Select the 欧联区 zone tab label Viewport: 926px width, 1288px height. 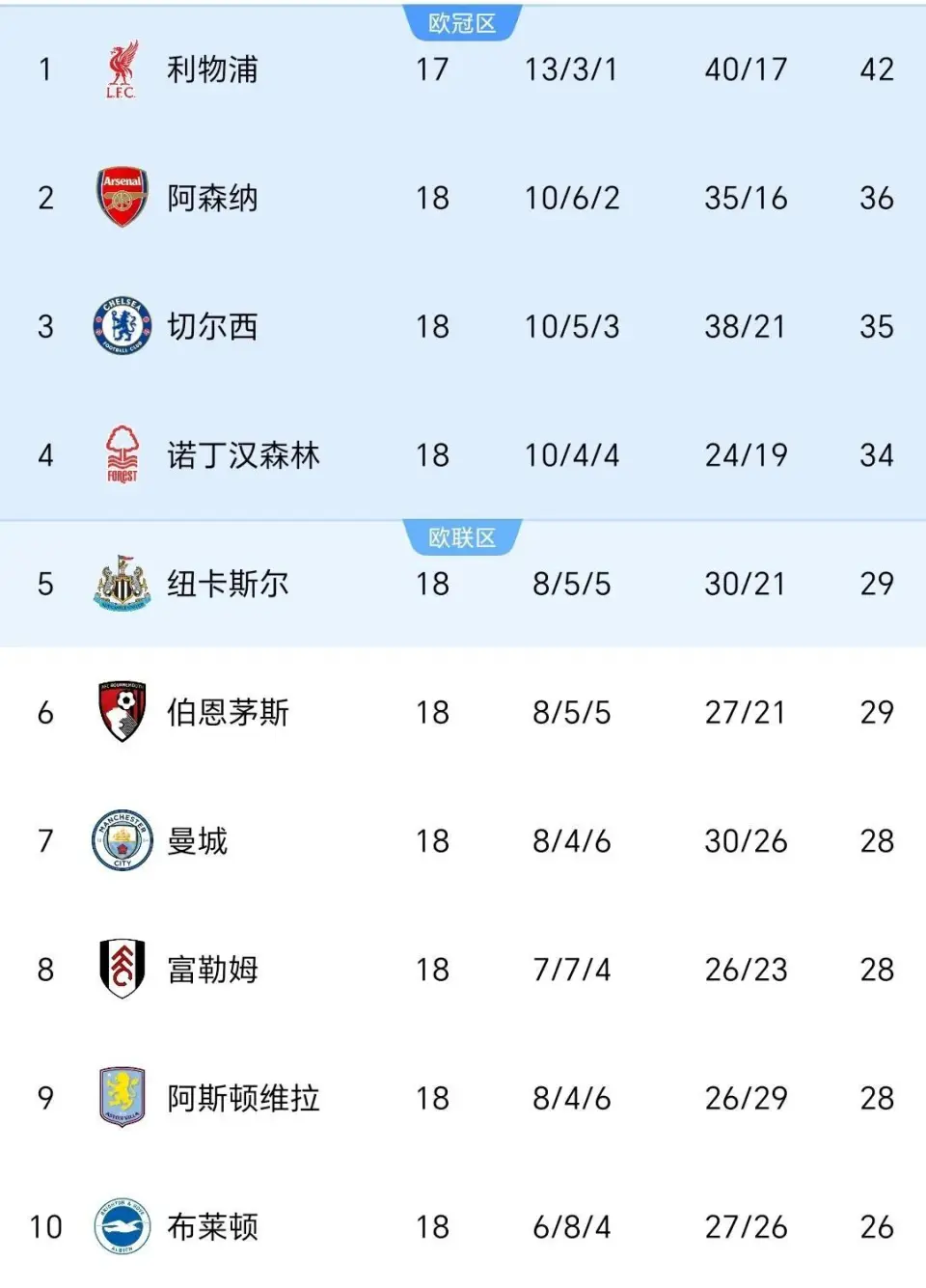[462, 537]
